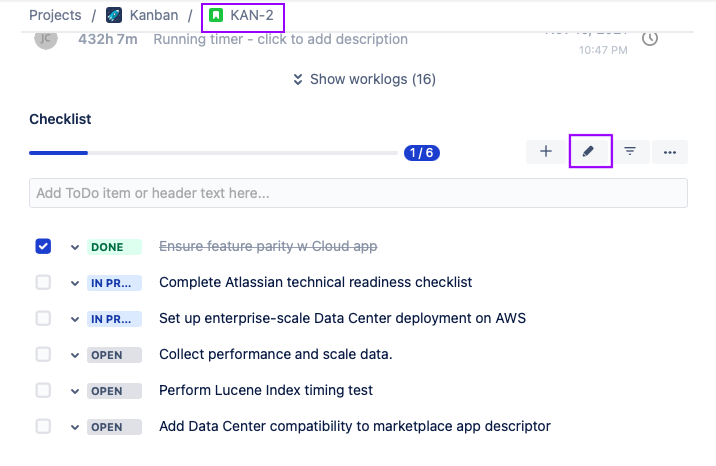This screenshot has width=716, height=466.
Task: Expand Show worklogs (16)
Action: point(364,79)
